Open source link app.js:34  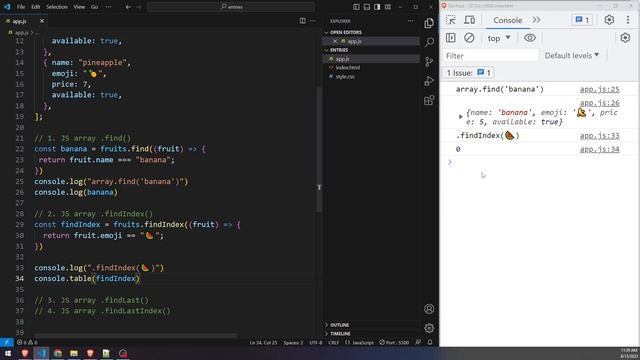click(x=600, y=149)
